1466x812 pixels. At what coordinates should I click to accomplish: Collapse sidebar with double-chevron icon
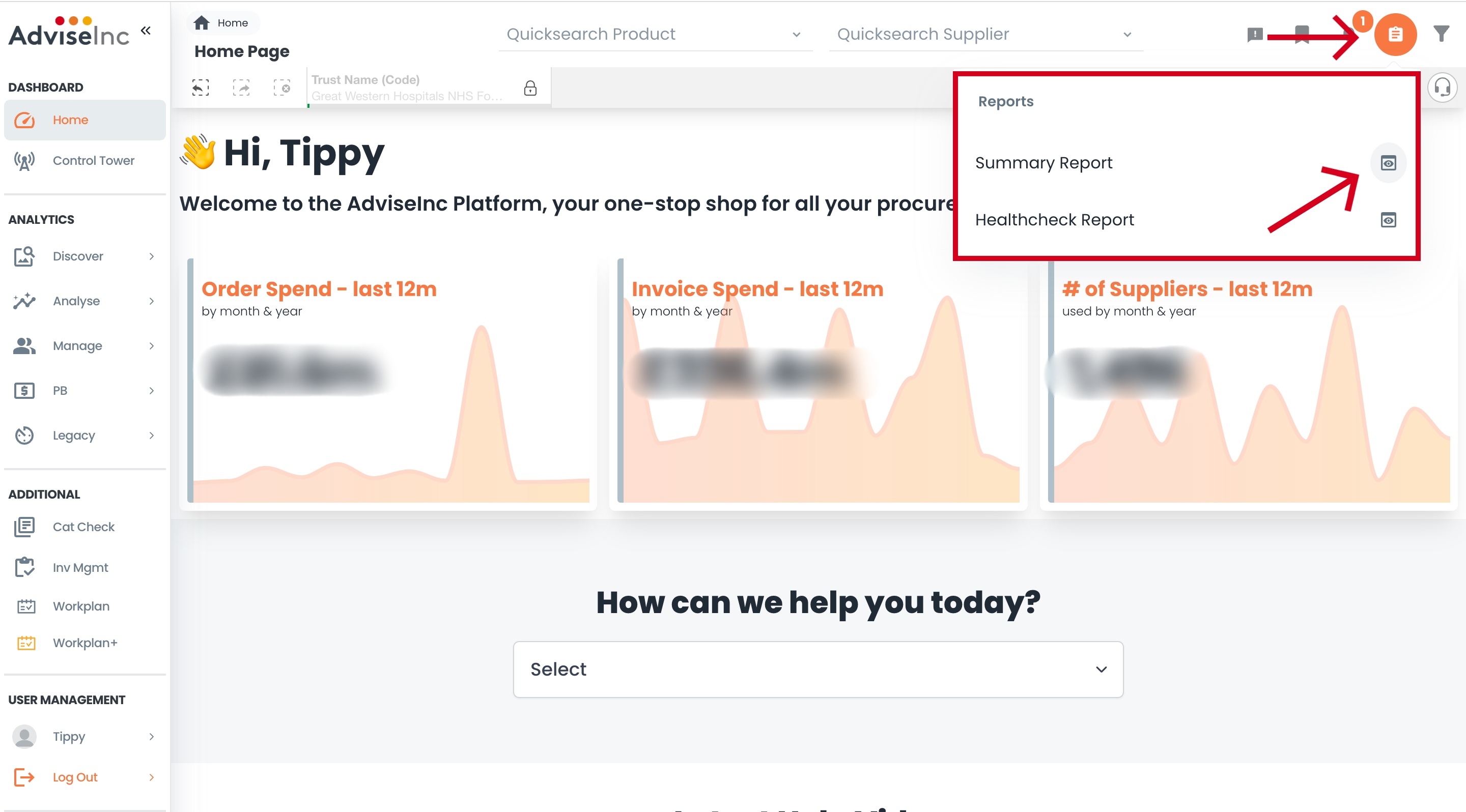146,31
